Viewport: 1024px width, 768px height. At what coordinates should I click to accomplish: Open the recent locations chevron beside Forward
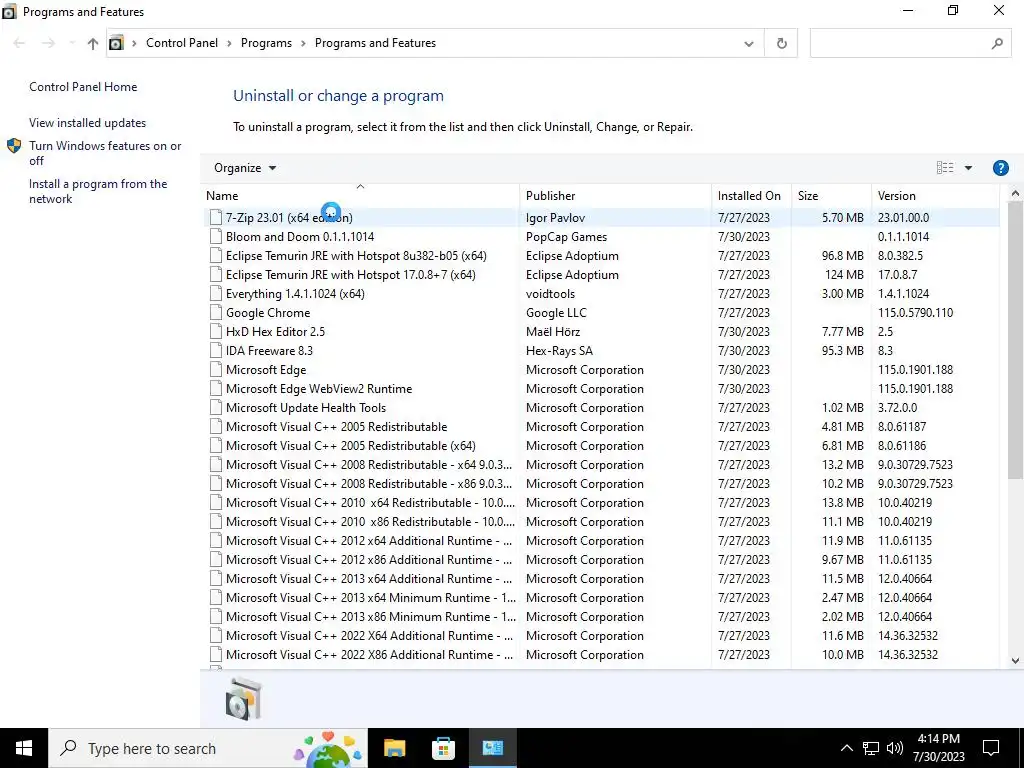coord(71,43)
